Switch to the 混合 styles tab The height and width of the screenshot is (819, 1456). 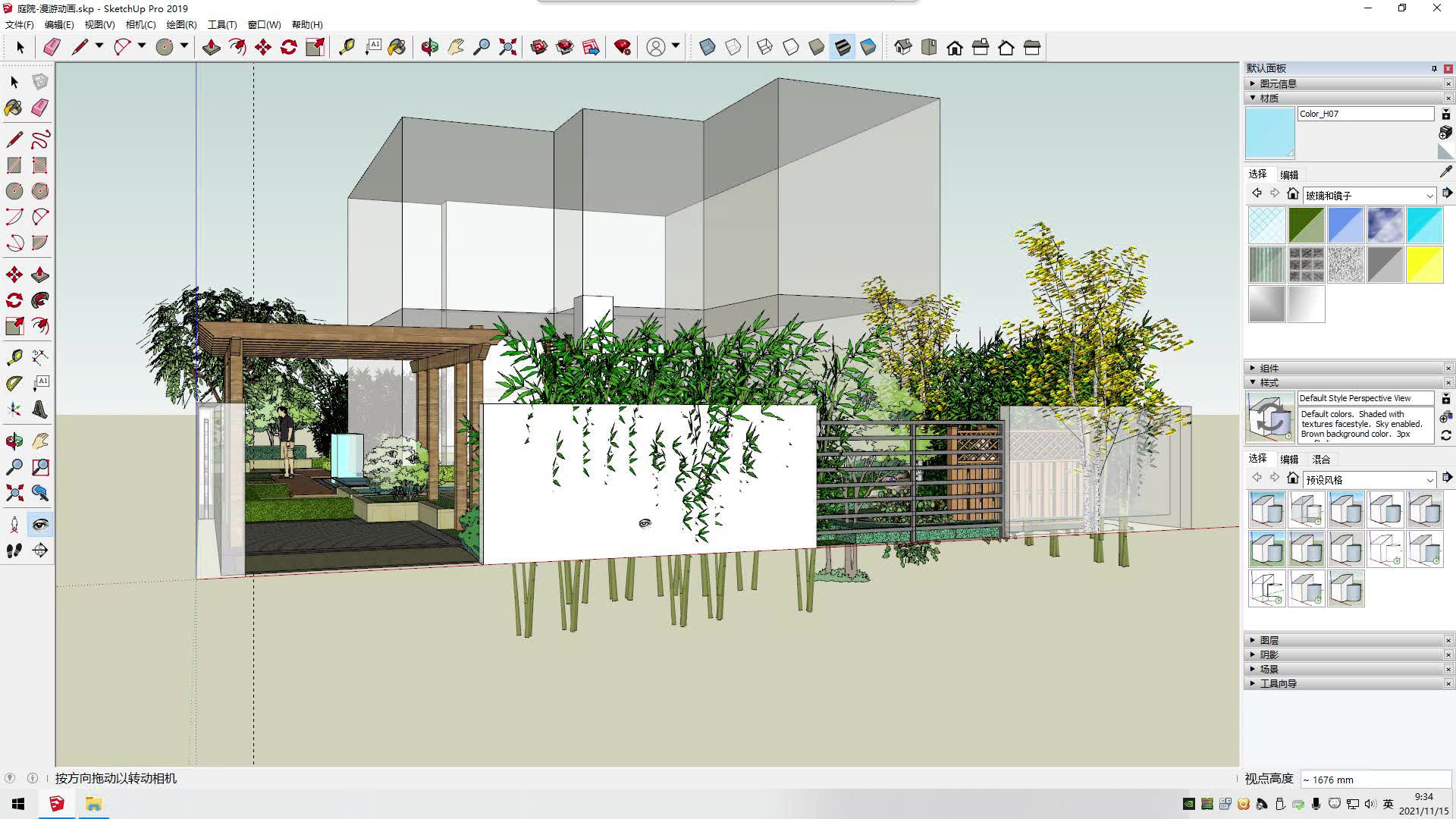(x=1321, y=460)
